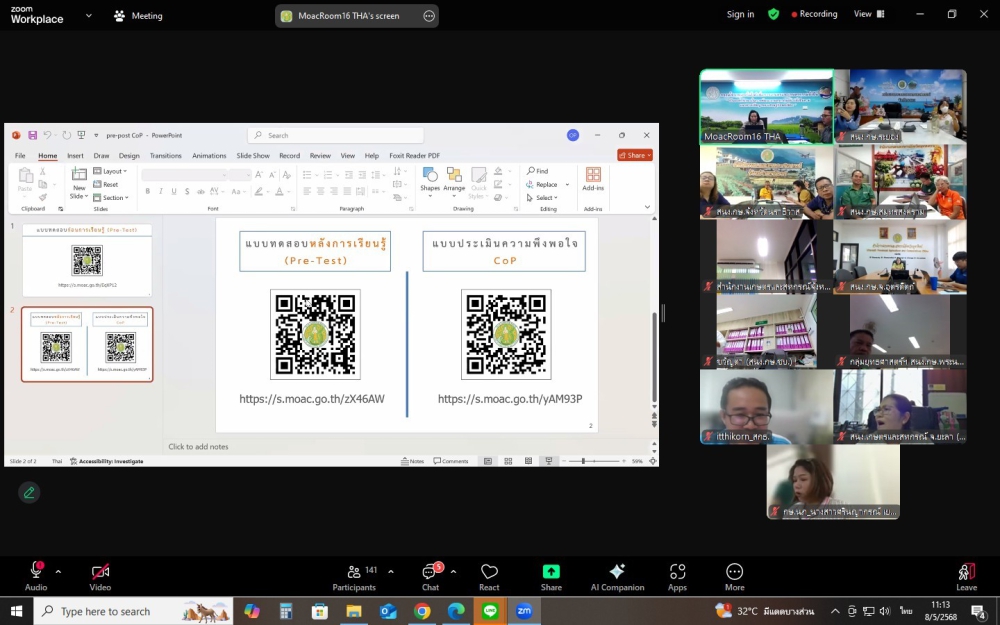Open the Participants panel
The image size is (1000, 625).
[x=354, y=575]
